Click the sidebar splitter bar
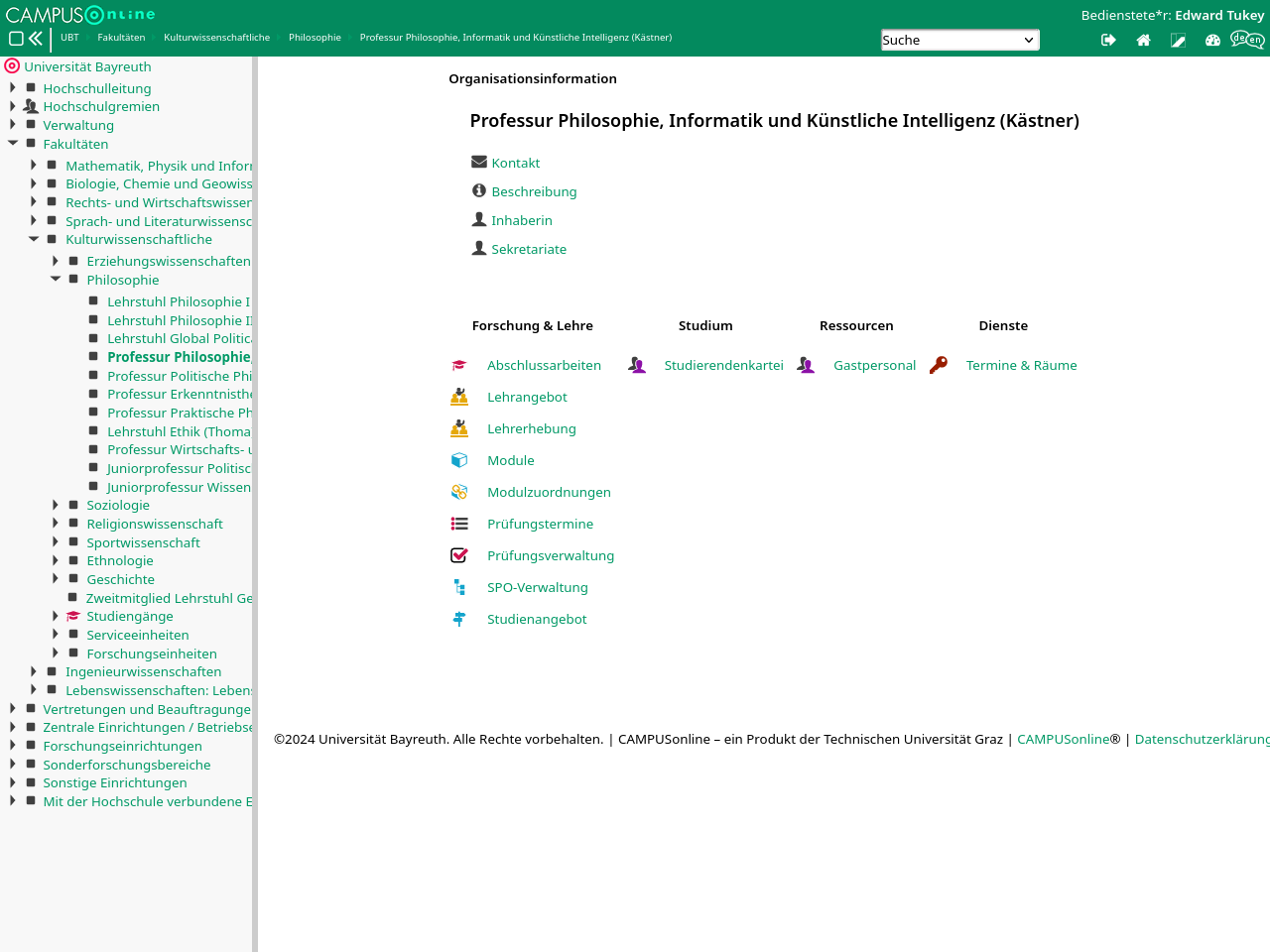Viewport: 1270px width, 952px height. coord(255,504)
